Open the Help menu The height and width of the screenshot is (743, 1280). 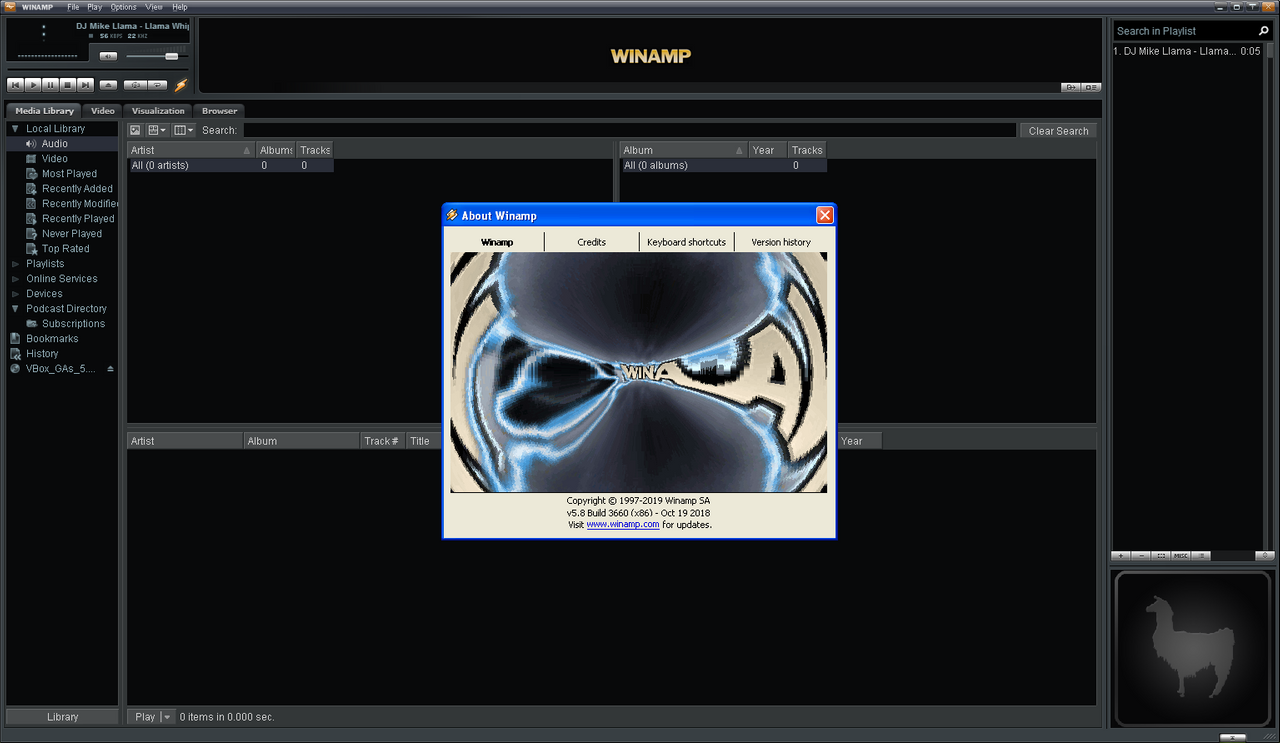[180, 7]
